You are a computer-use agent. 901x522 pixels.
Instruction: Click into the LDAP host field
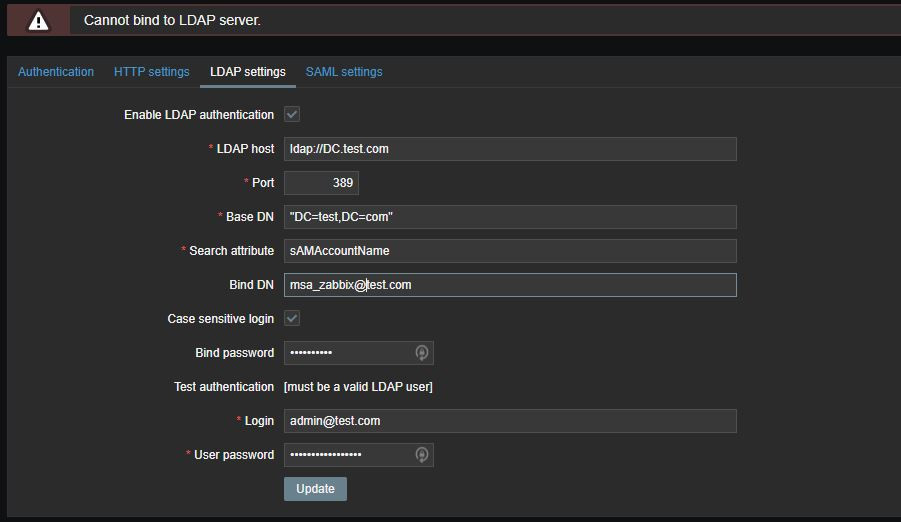[510, 149]
